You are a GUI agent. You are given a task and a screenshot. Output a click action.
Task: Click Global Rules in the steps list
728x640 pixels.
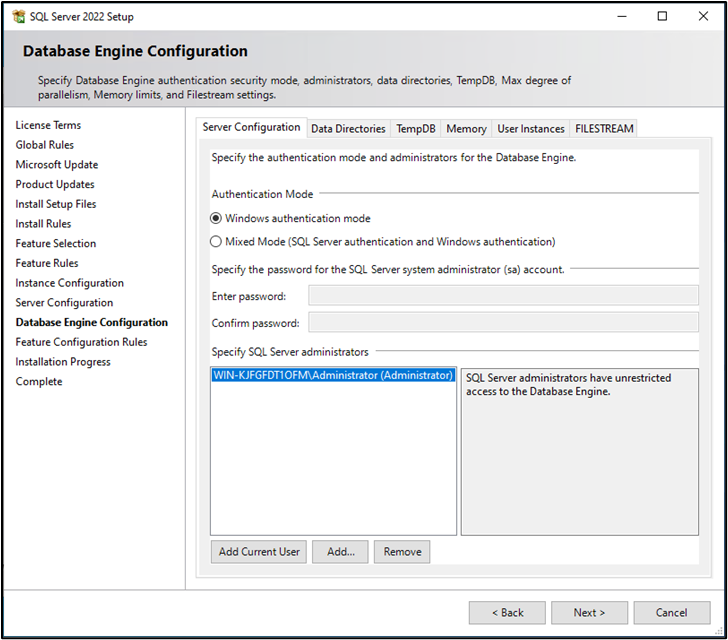click(x=45, y=145)
